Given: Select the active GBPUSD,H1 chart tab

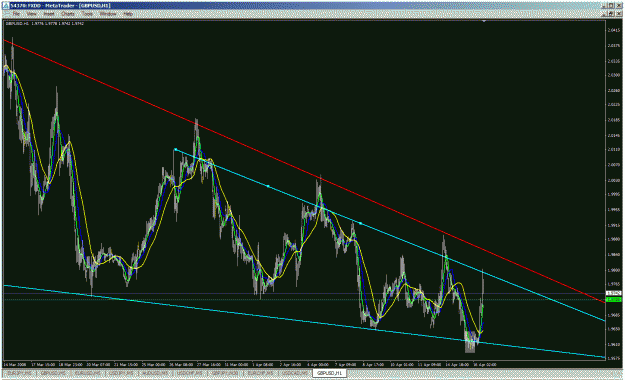Looking at the screenshot, I should point(329,373).
